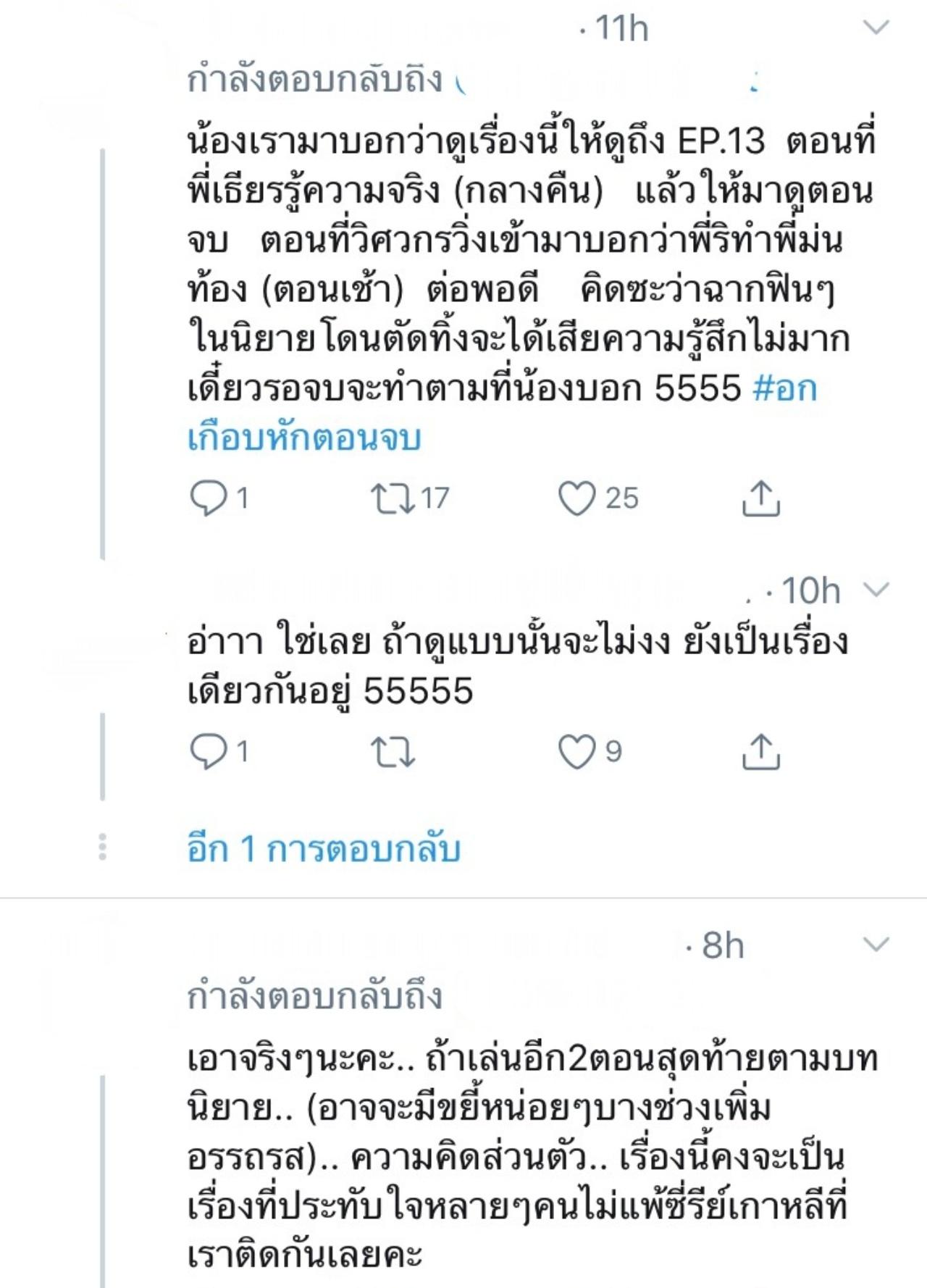Show "อีก 1 การตอบกลับ" more replies
Viewport: 927px width, 1288px height.
324,848
